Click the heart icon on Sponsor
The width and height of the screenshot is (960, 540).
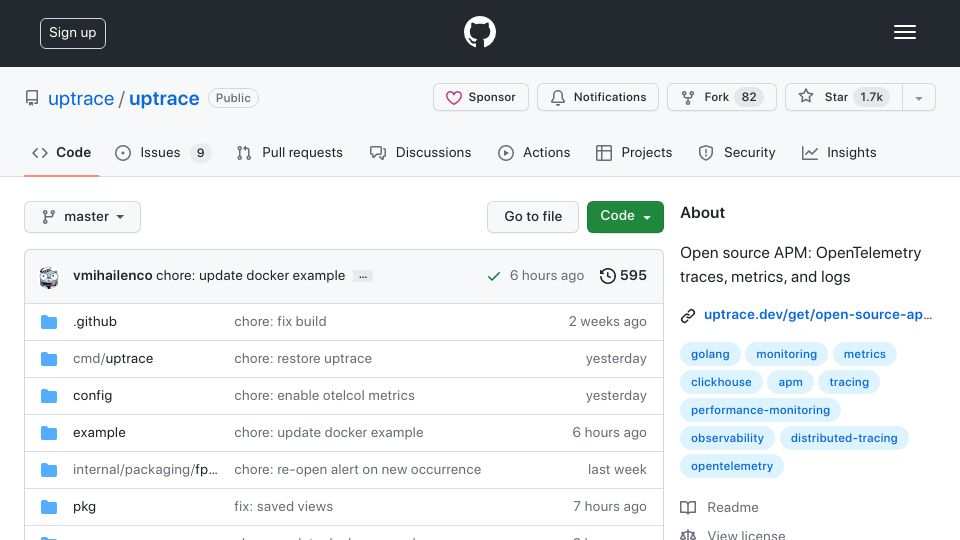pos(454,97)
